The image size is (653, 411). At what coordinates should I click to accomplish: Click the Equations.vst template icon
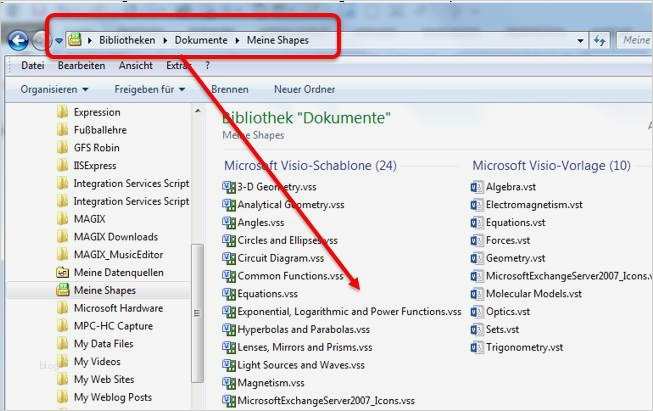[477, 223]
